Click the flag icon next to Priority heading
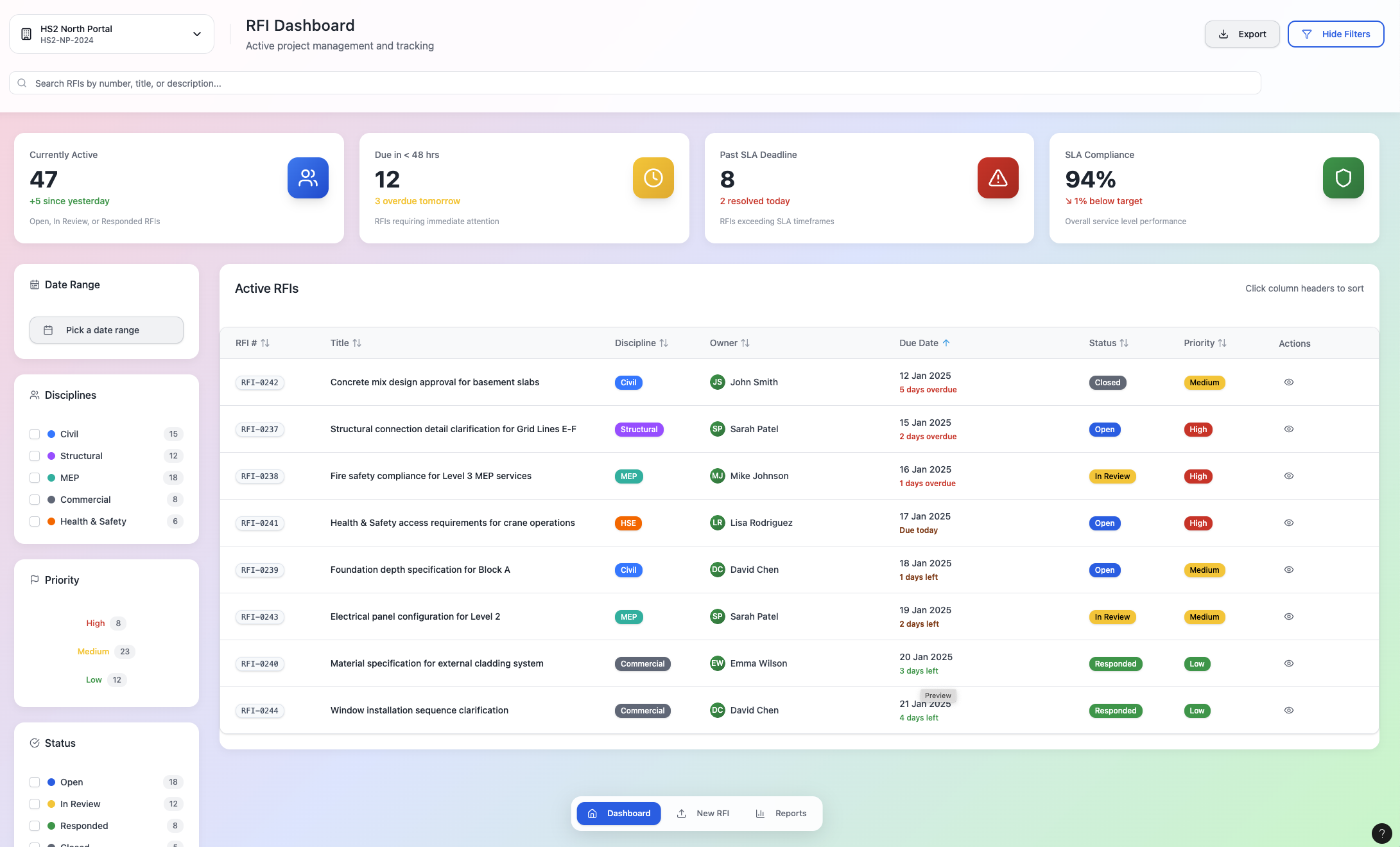Screen dimensions: 1400x847 (35, 580)
